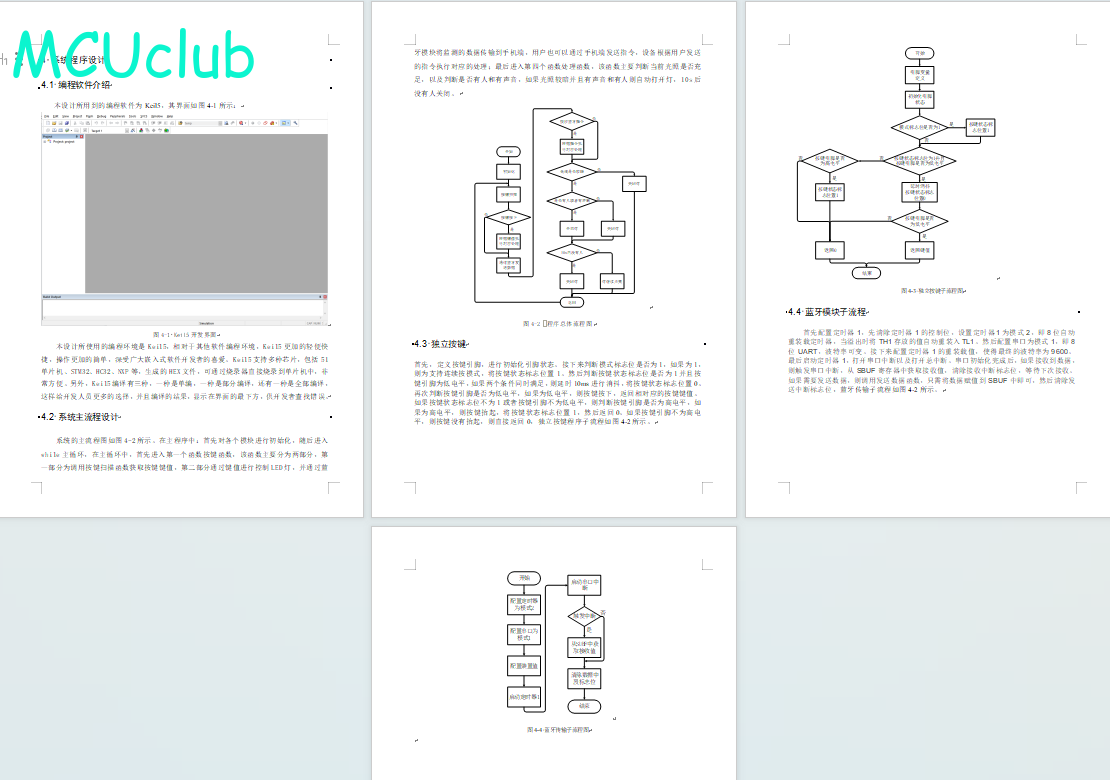Click the heading '4.3 独立按键'
The image size is (1110, 780).
click(x=442, y=344)
